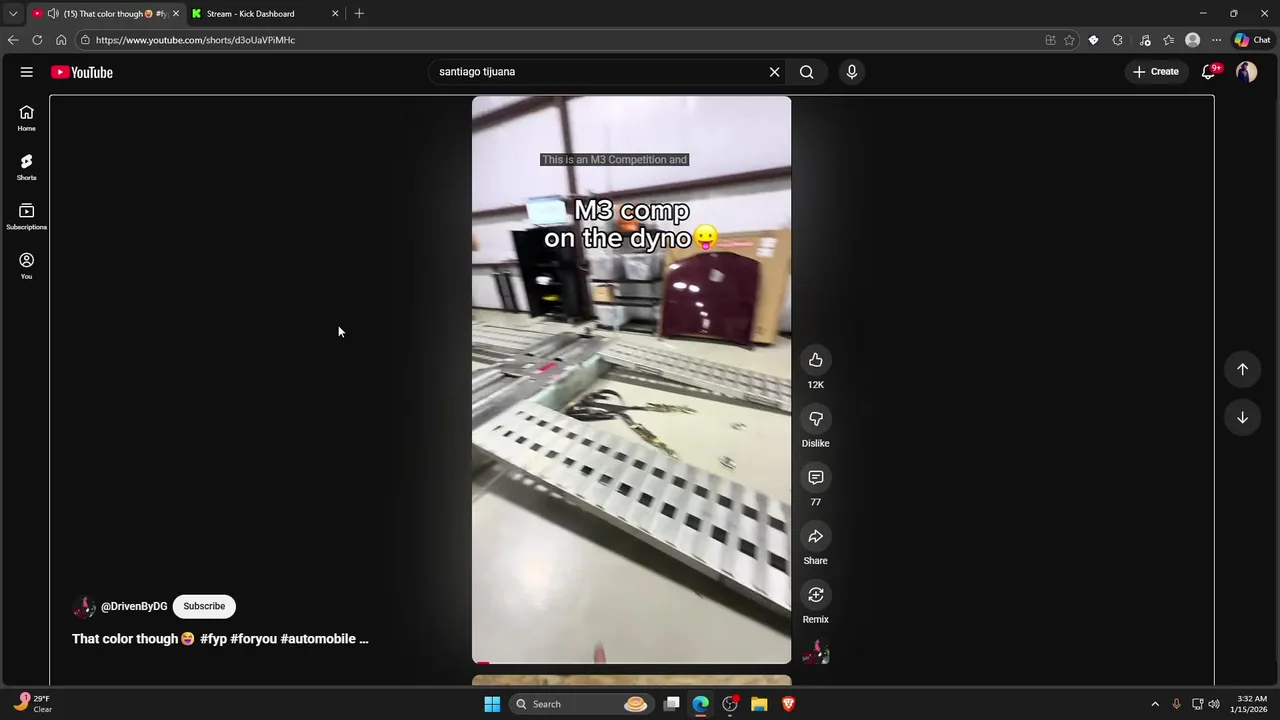This screenshot has width=1280, height=720.
Task: Open YouTube notifications bell
Action: tap(1208, 72)
